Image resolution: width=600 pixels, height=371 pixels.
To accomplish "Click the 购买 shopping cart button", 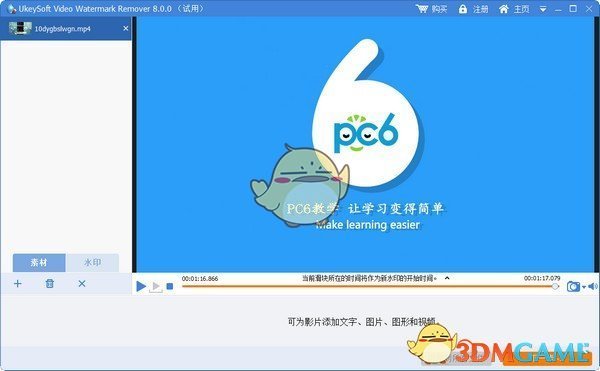I will [x=431, y=9].
